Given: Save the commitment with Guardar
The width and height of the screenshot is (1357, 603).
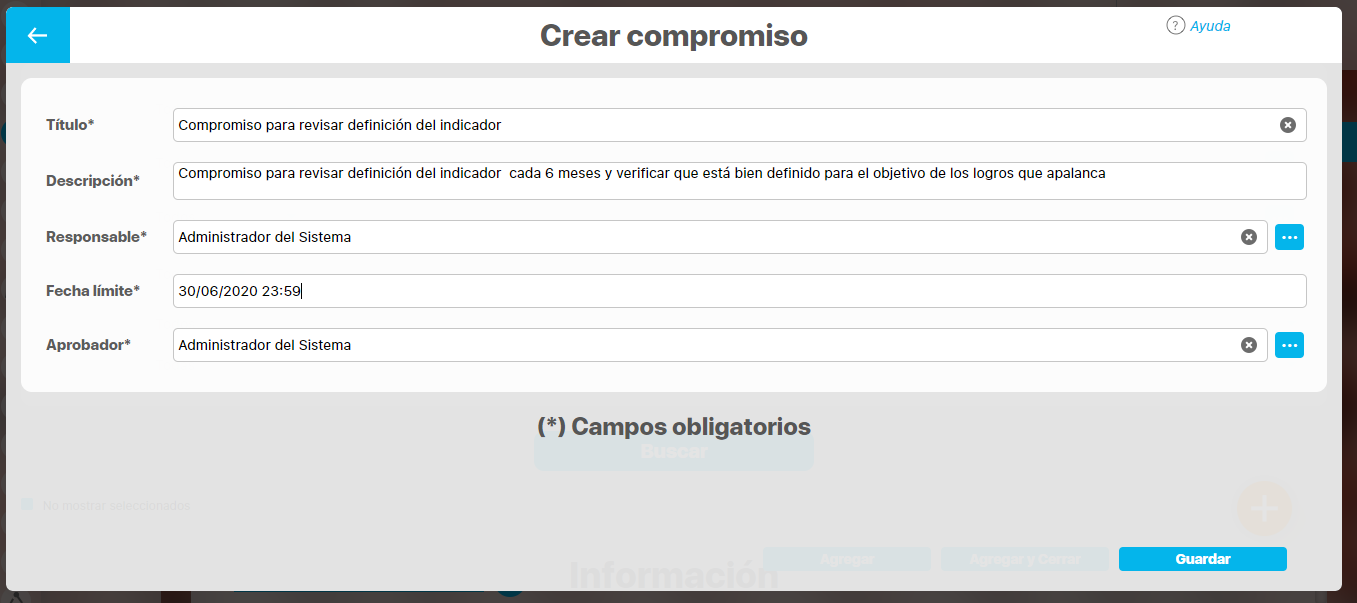Looking at the screenshot, I should tap(1202, 559).
